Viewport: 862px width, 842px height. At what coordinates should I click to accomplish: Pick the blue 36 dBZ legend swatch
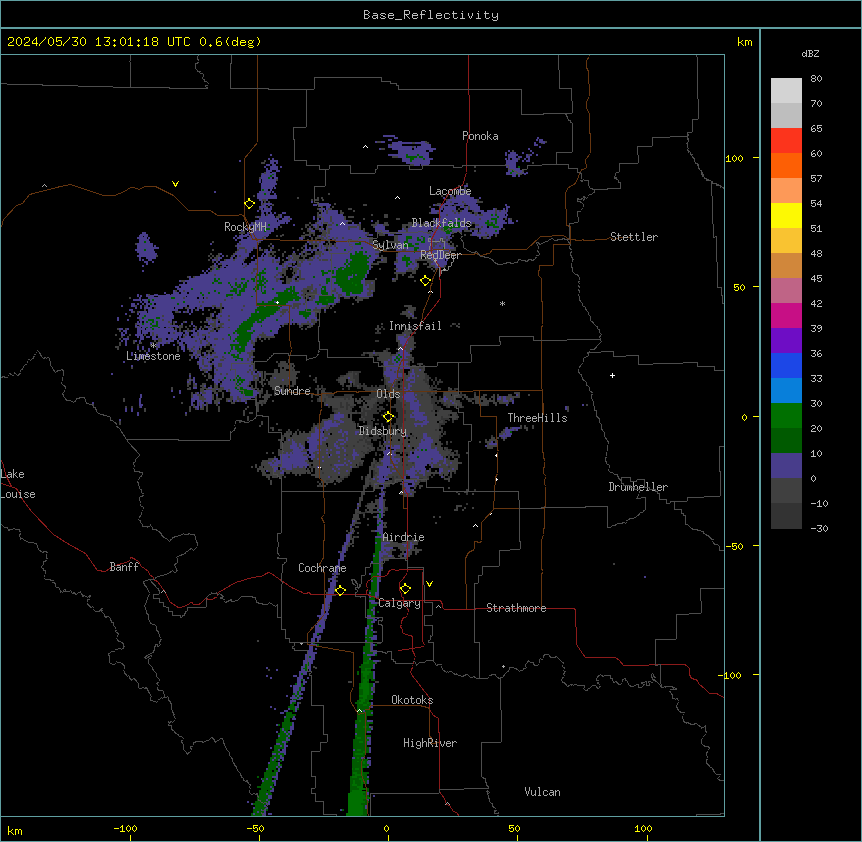[786, 365]
